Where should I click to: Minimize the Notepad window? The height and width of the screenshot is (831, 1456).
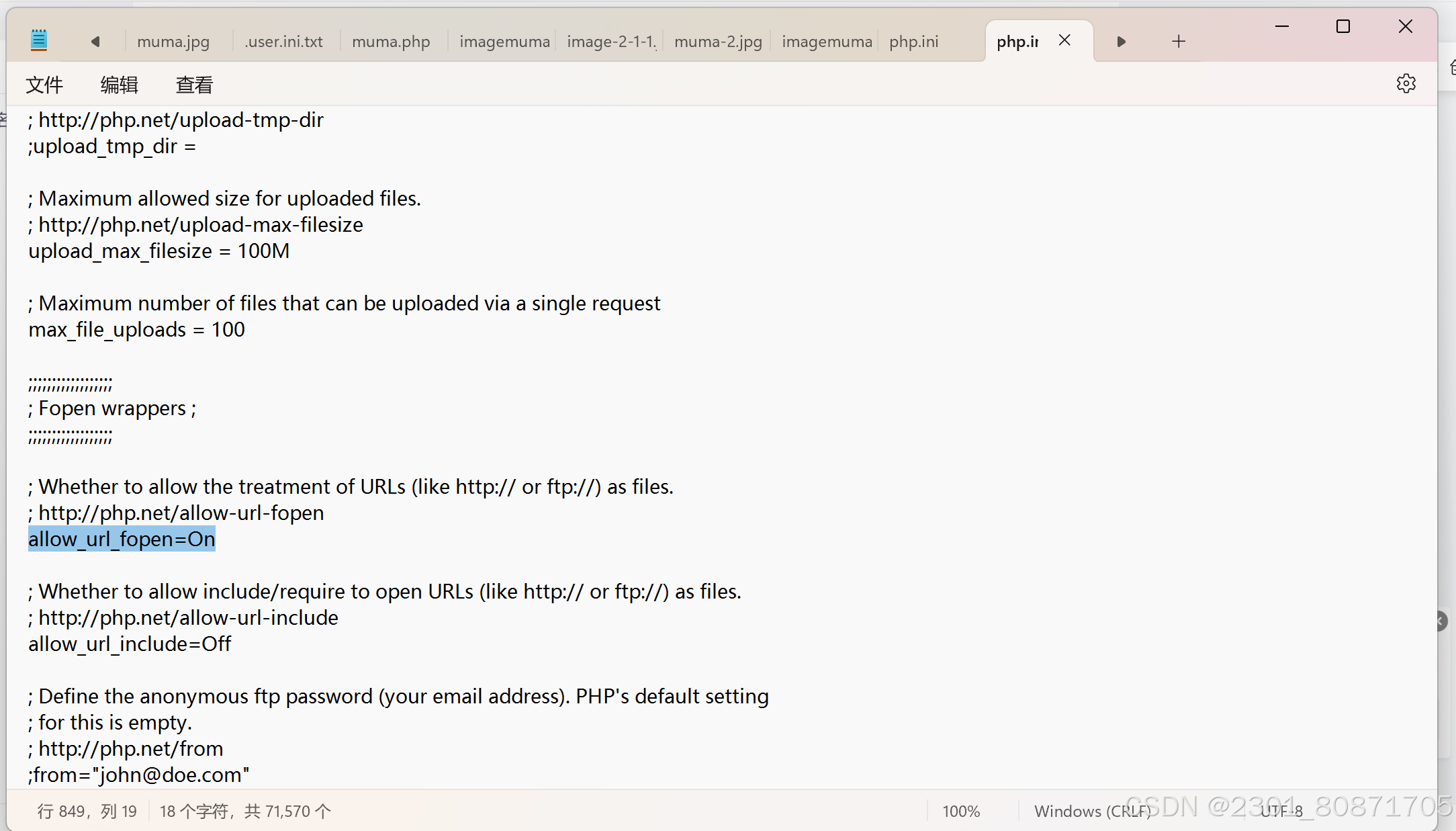coord(1281,27)
